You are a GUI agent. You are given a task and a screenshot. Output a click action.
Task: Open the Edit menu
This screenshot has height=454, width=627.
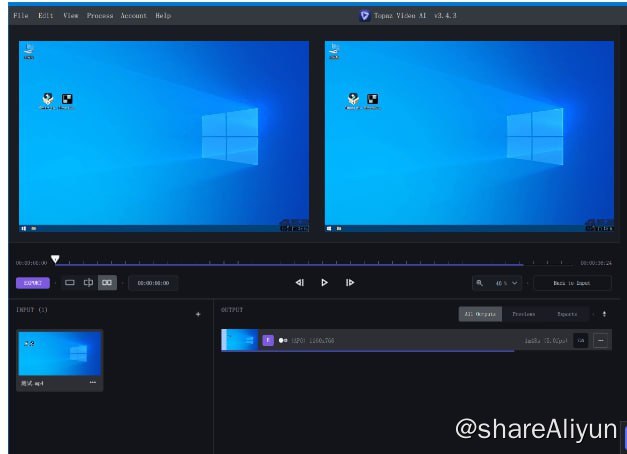[46, 16]
